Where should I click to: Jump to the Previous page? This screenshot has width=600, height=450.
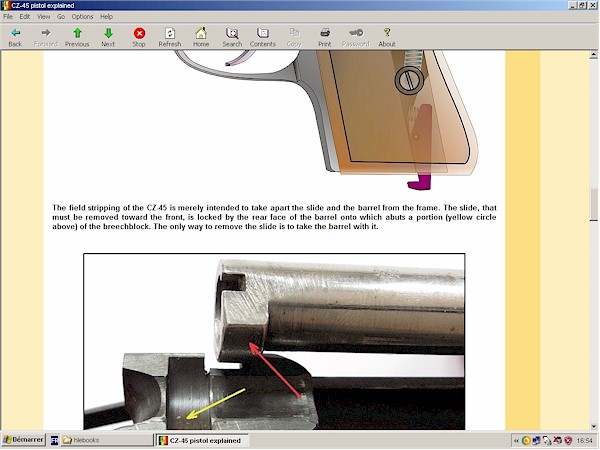point(77,37)
